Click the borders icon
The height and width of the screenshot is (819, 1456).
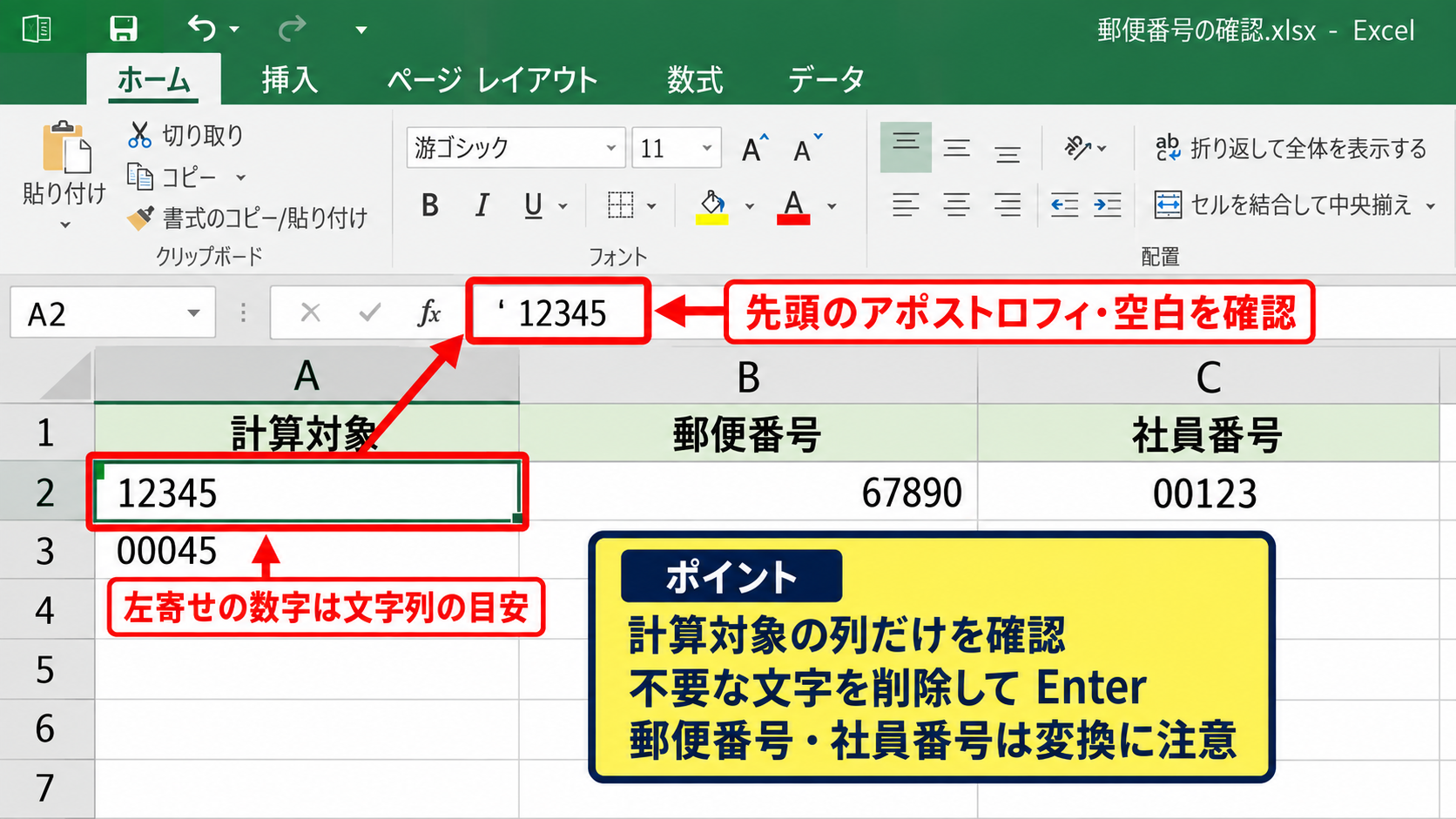620,205
